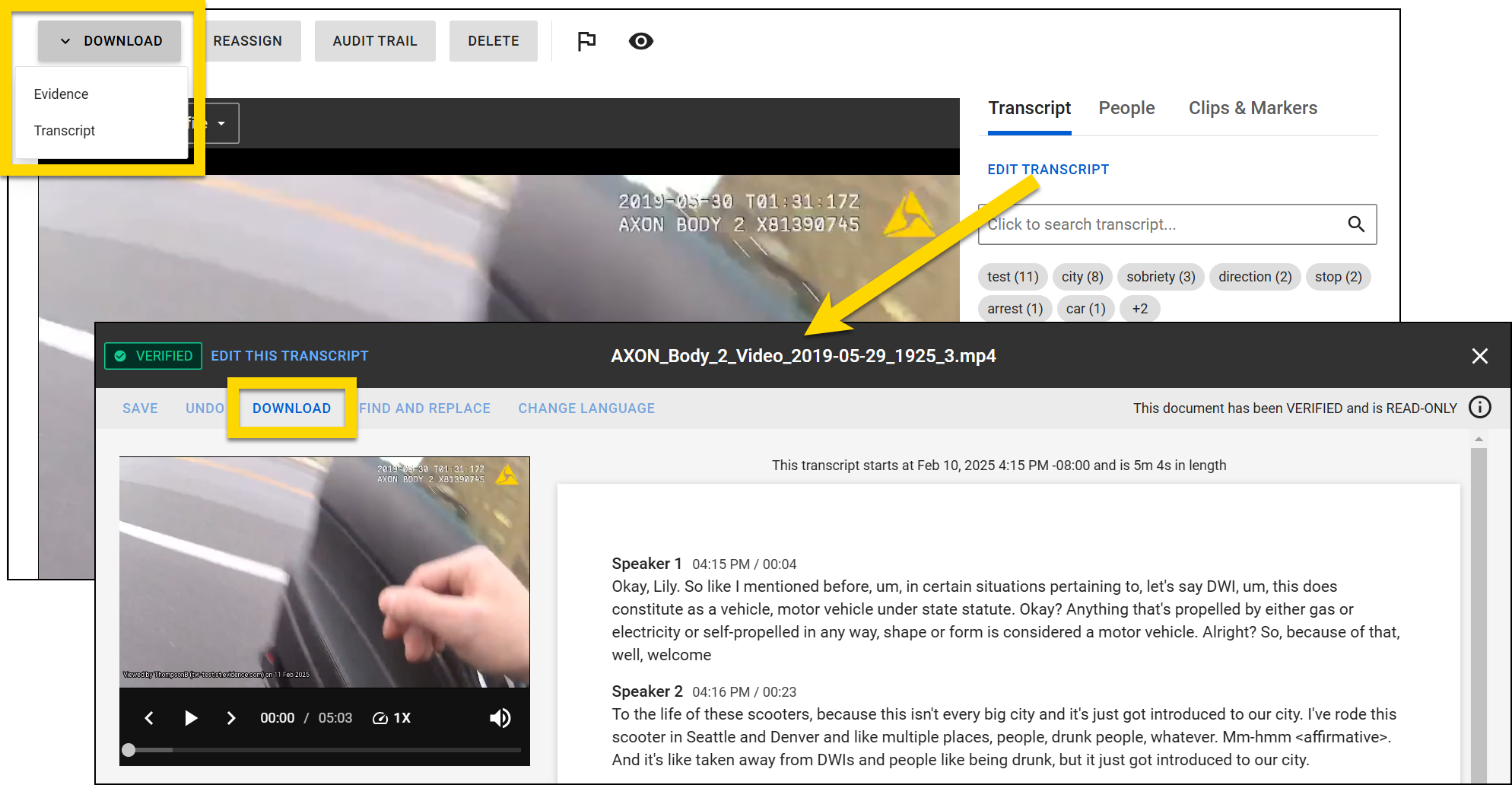Choose Transcript from the download menu
The height and width of the screenshot is (785, 1512).
(x=64, y=130)
